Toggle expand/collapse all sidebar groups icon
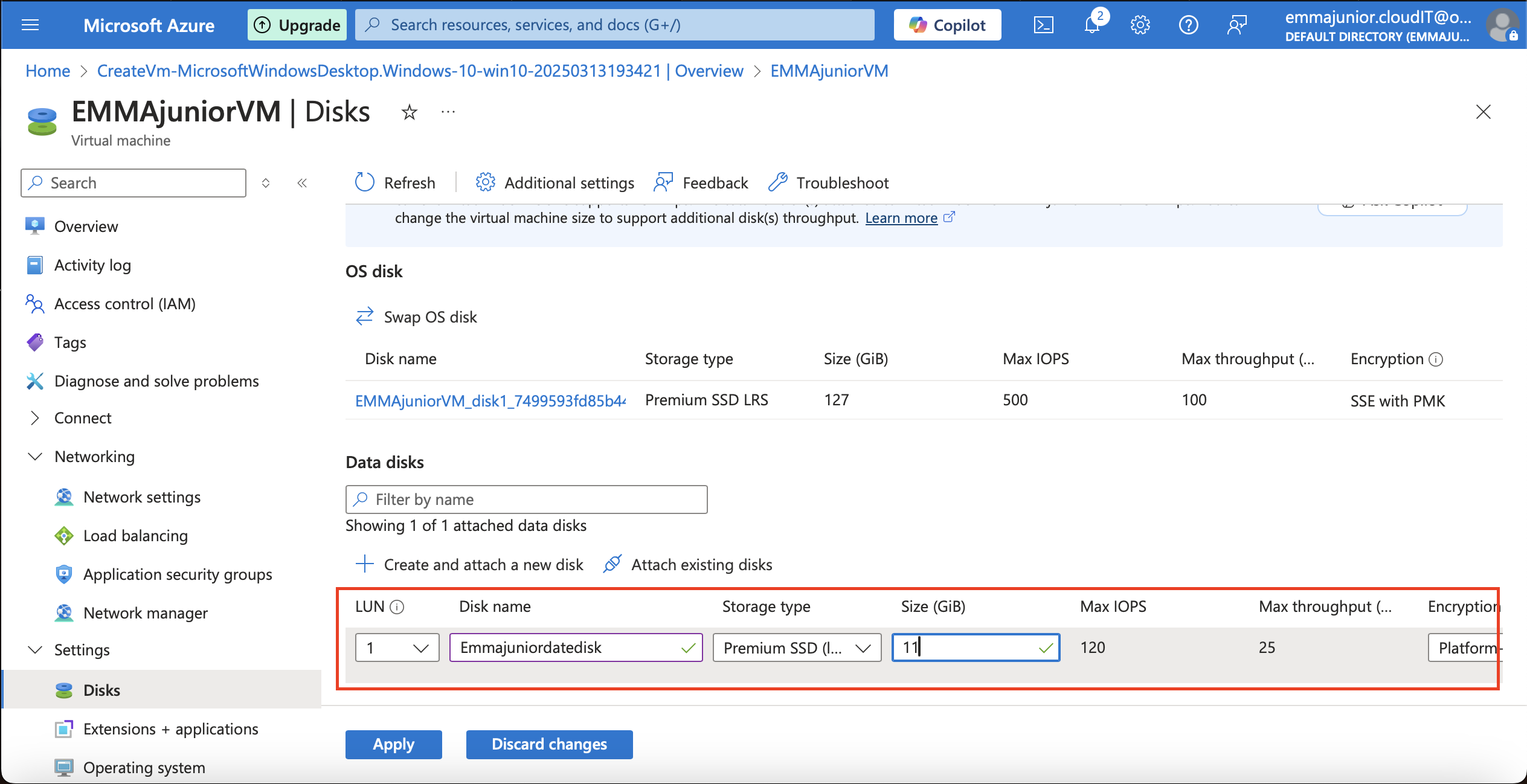 coord(266,183)
